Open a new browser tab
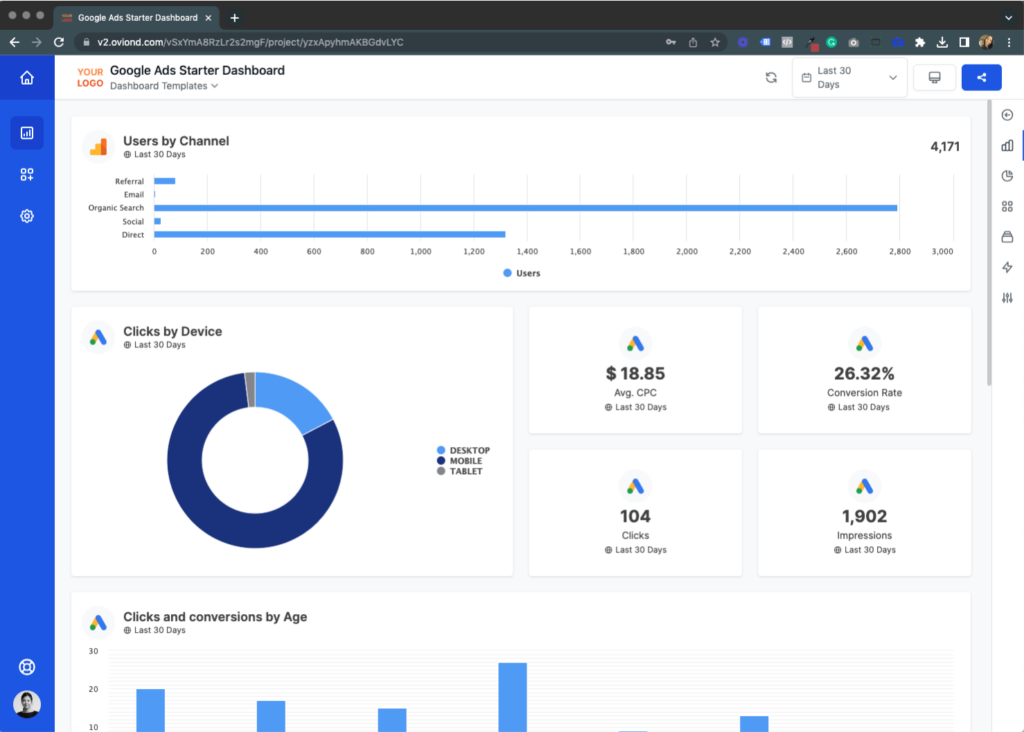 [x=234, y=18]
